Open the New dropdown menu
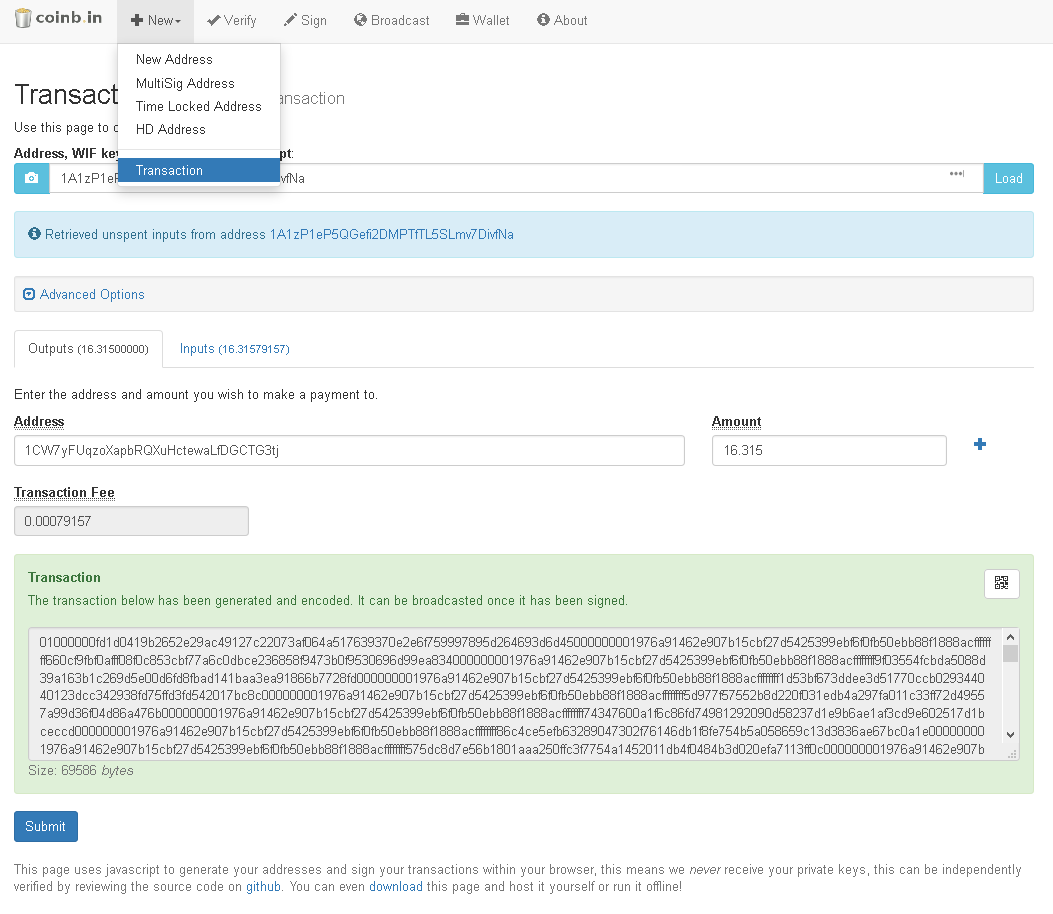 156,21
